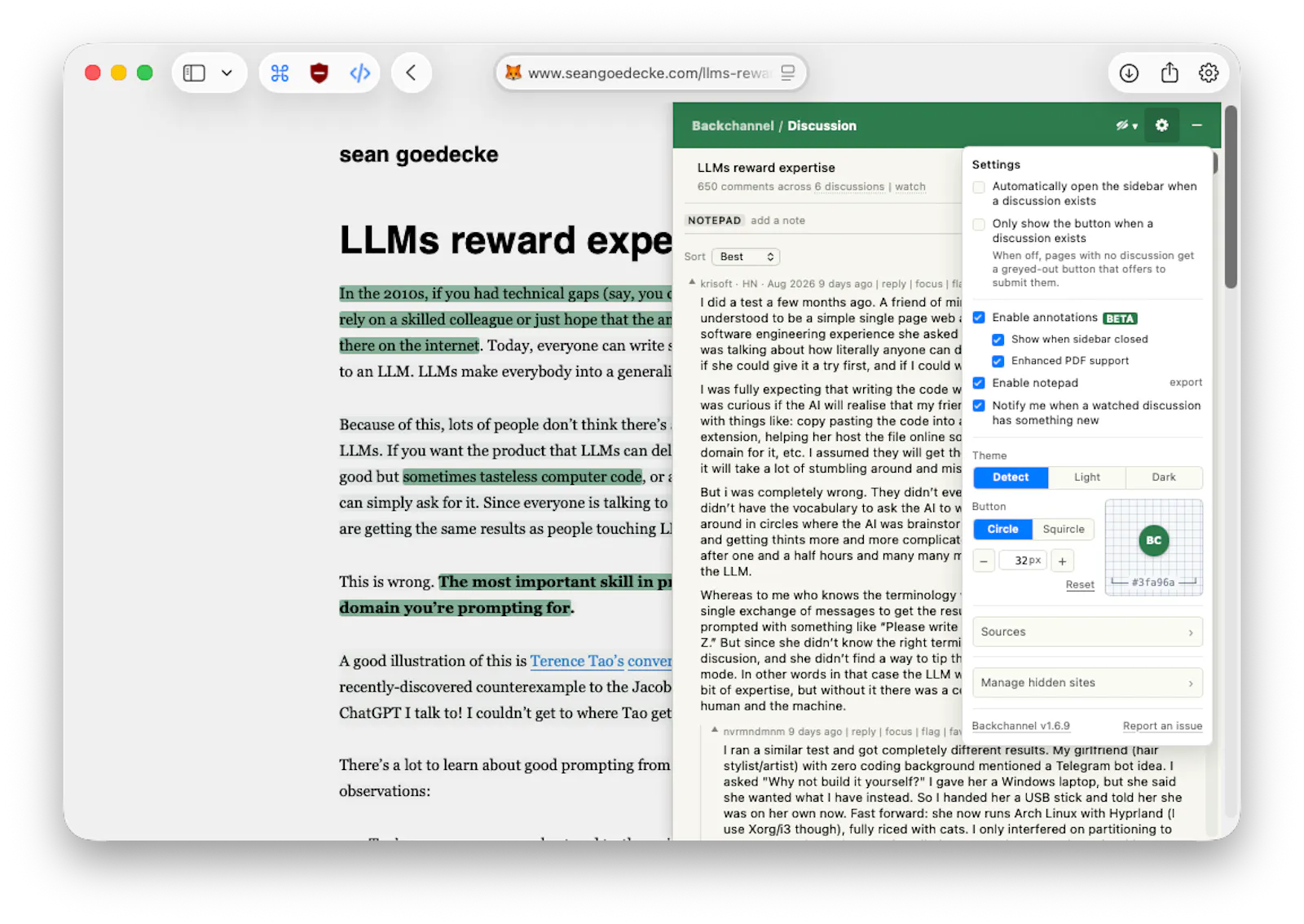
Task: Click add a note in notepad
Action: point(778,221)
